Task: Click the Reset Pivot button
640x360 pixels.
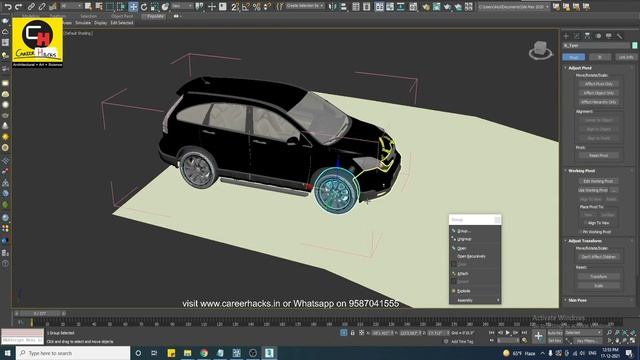Action: [x=598, y=156]
